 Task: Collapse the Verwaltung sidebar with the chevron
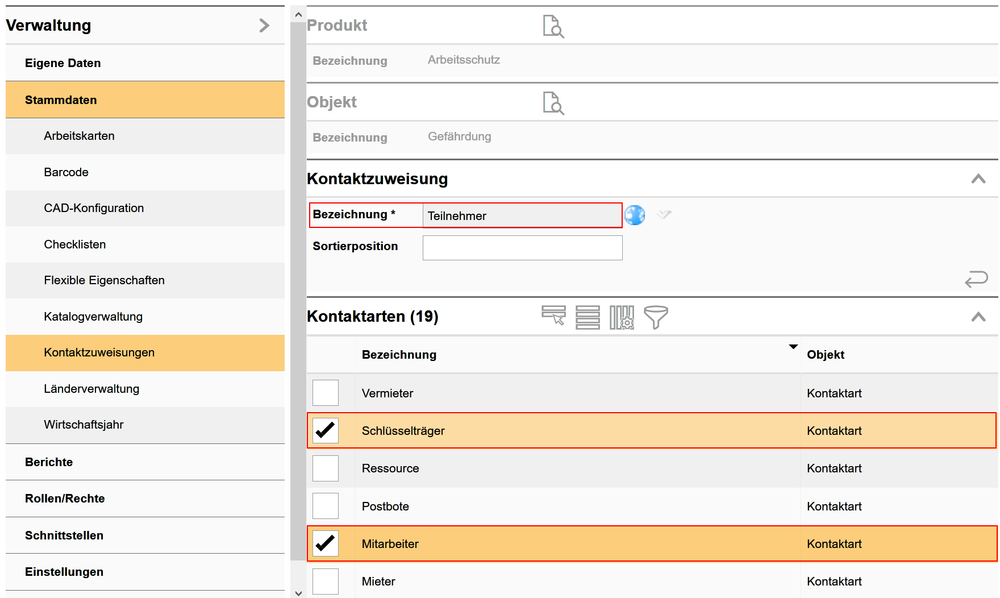pos(264,25)
